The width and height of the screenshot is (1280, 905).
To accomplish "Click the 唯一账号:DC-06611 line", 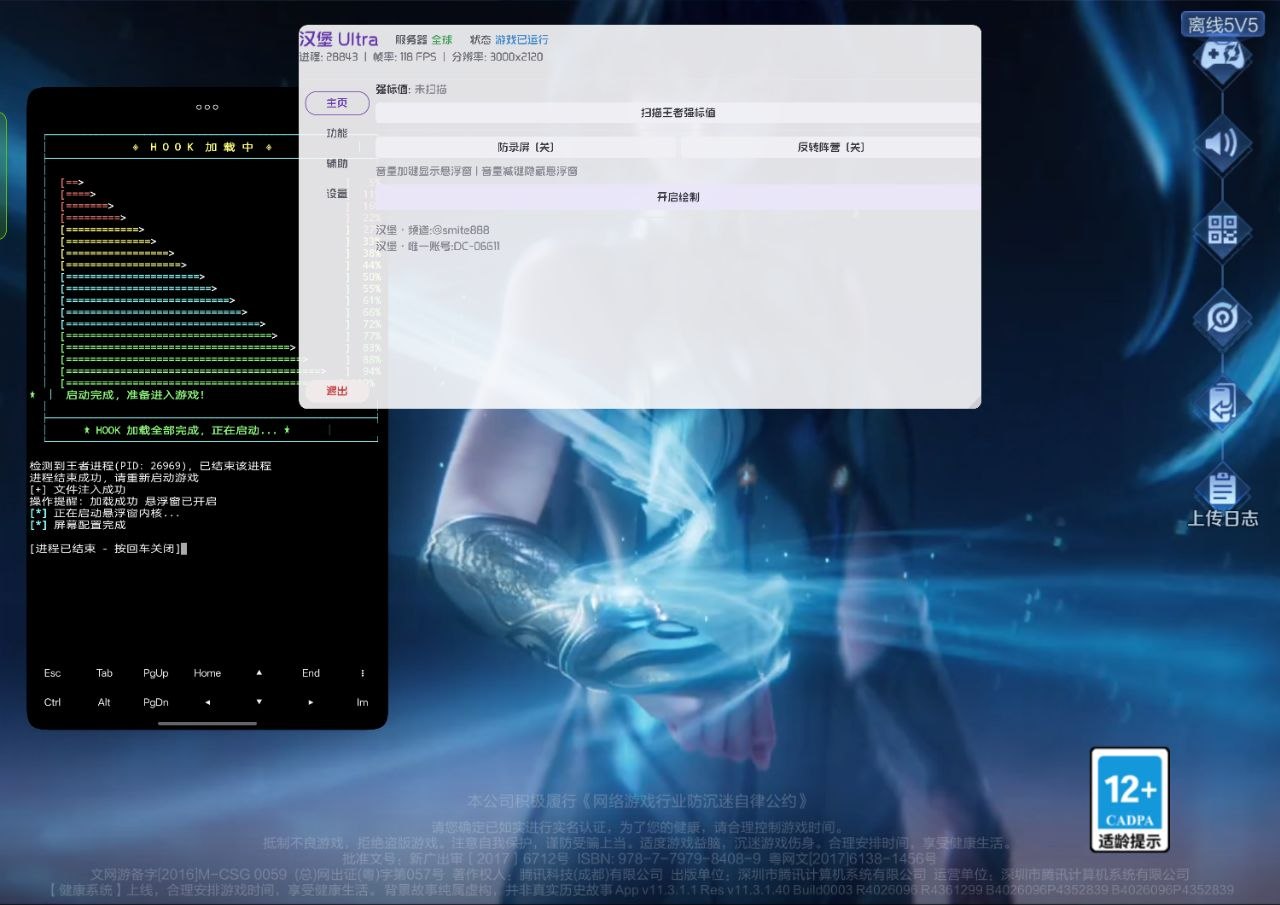I will tap(438, 246).
